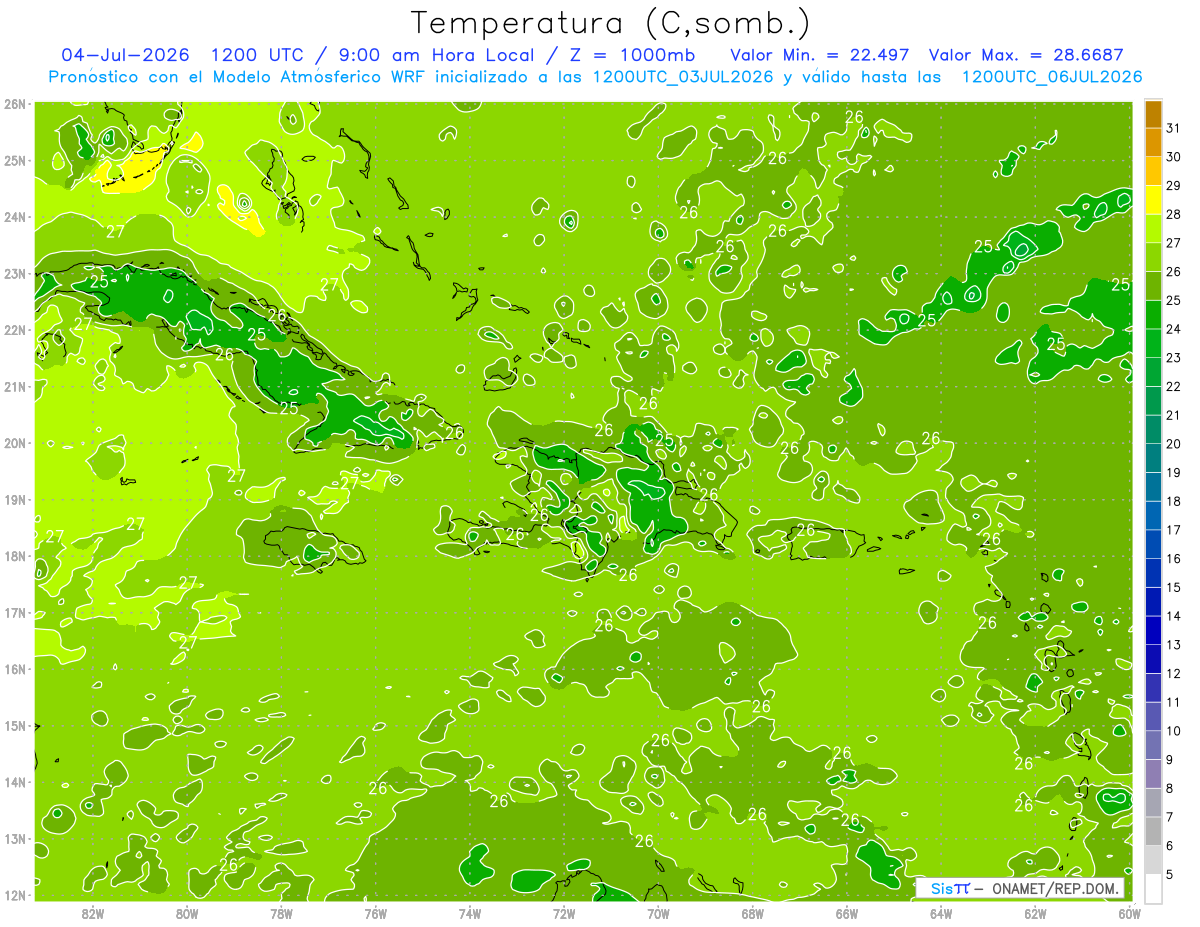Click the "18N" latitude axis label
The image size is (1200, 927).
[15, 556]
